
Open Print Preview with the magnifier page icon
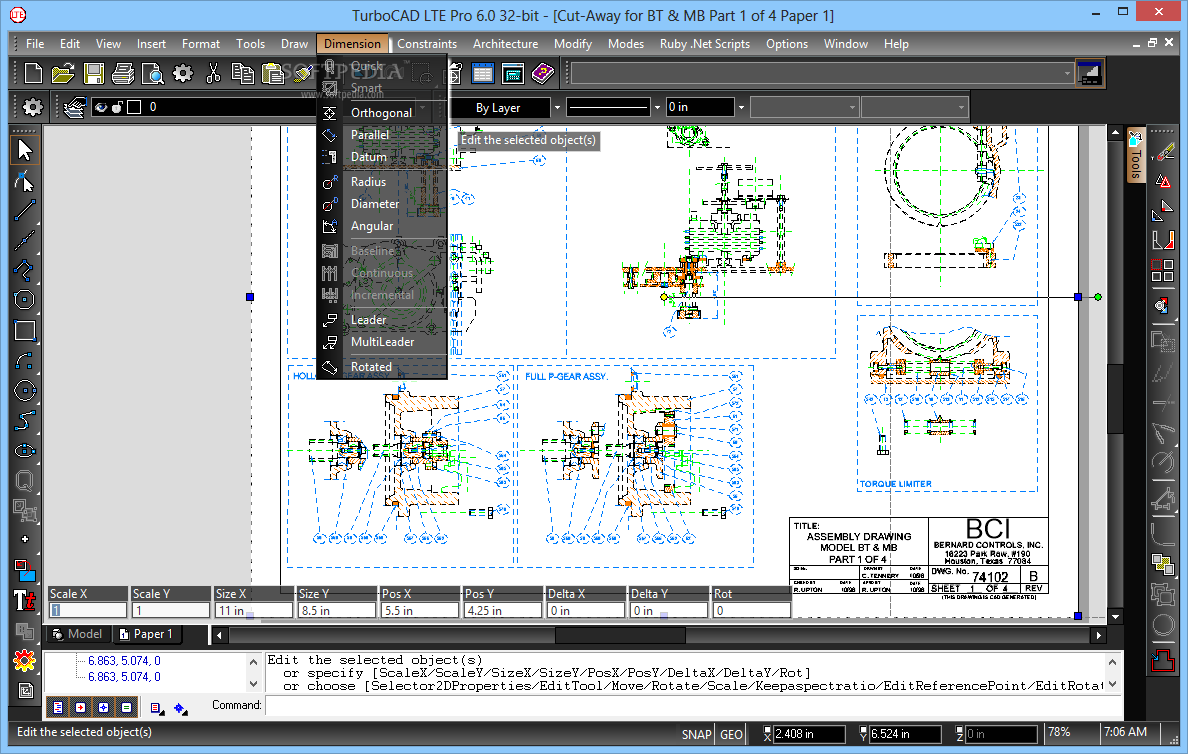pyautogui.click(x=152, y=74)
